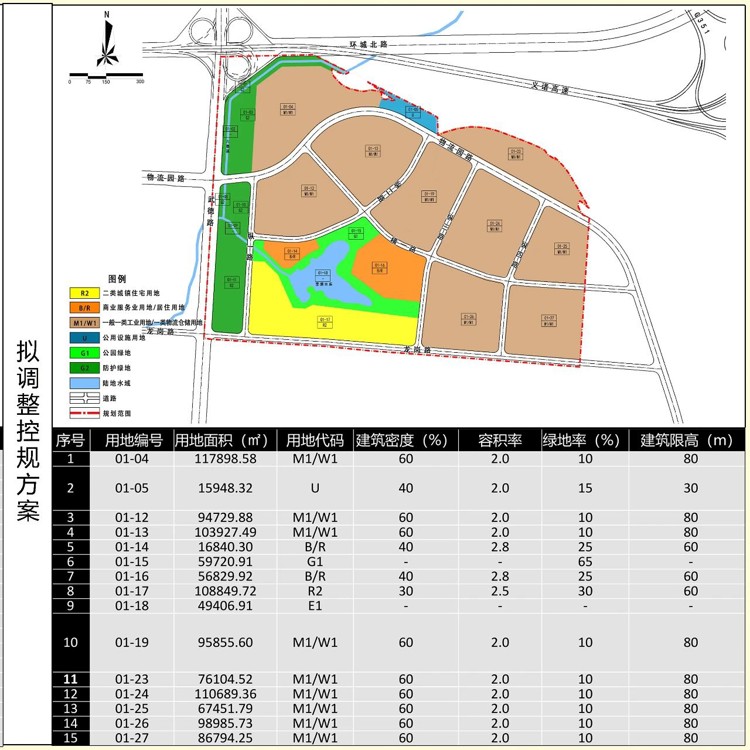Click row number 10 in table
Viewport: 750px width, 750px height.
click(70, 642)
